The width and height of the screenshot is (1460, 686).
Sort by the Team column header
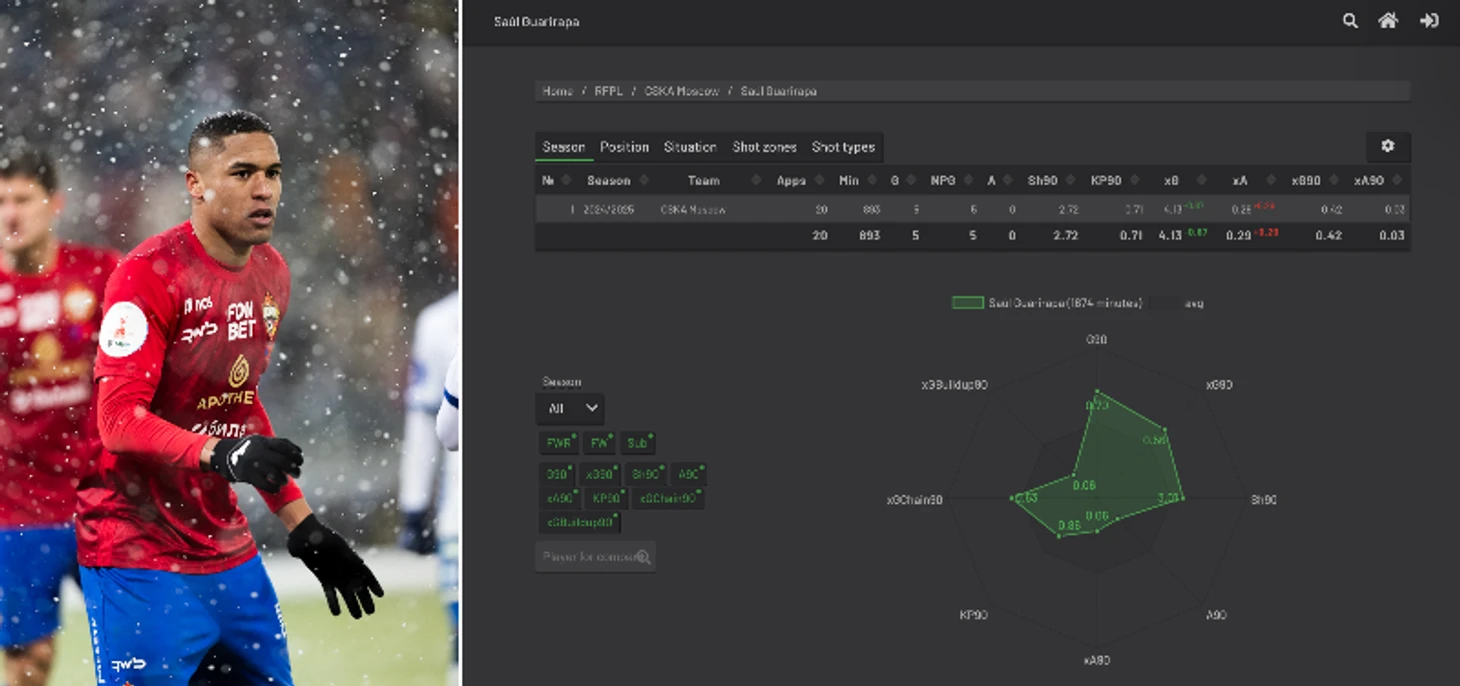click(x=703, y=181)
